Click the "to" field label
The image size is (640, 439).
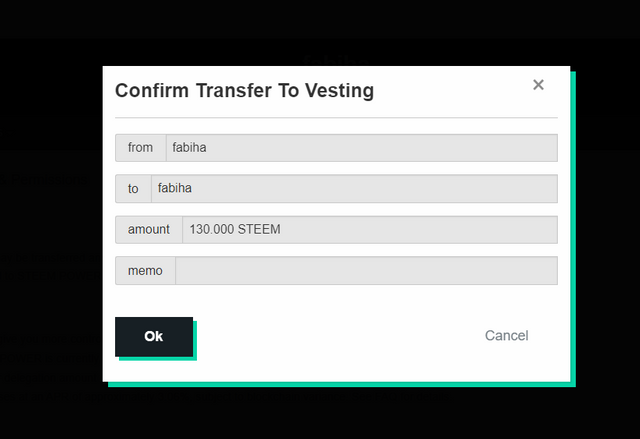coord(133,188)
